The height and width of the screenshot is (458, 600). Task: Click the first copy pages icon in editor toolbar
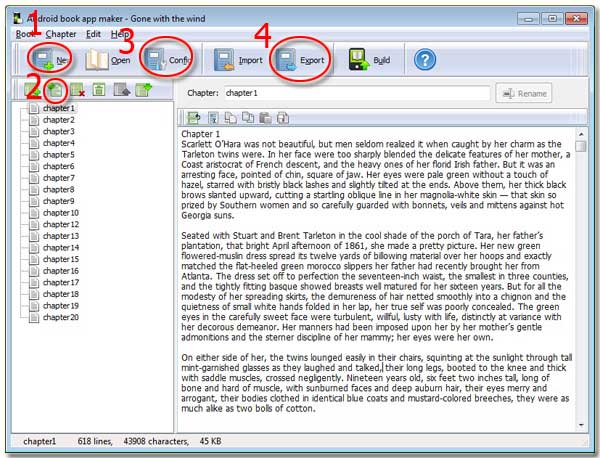pos(230,118)
